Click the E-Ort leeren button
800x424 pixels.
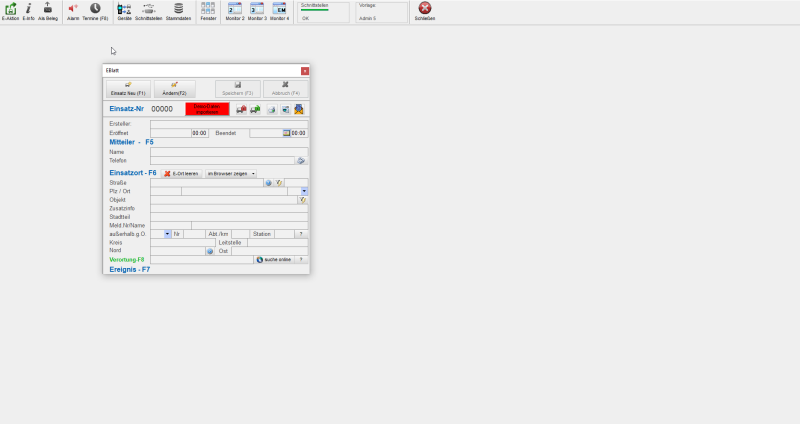(181, 173)
